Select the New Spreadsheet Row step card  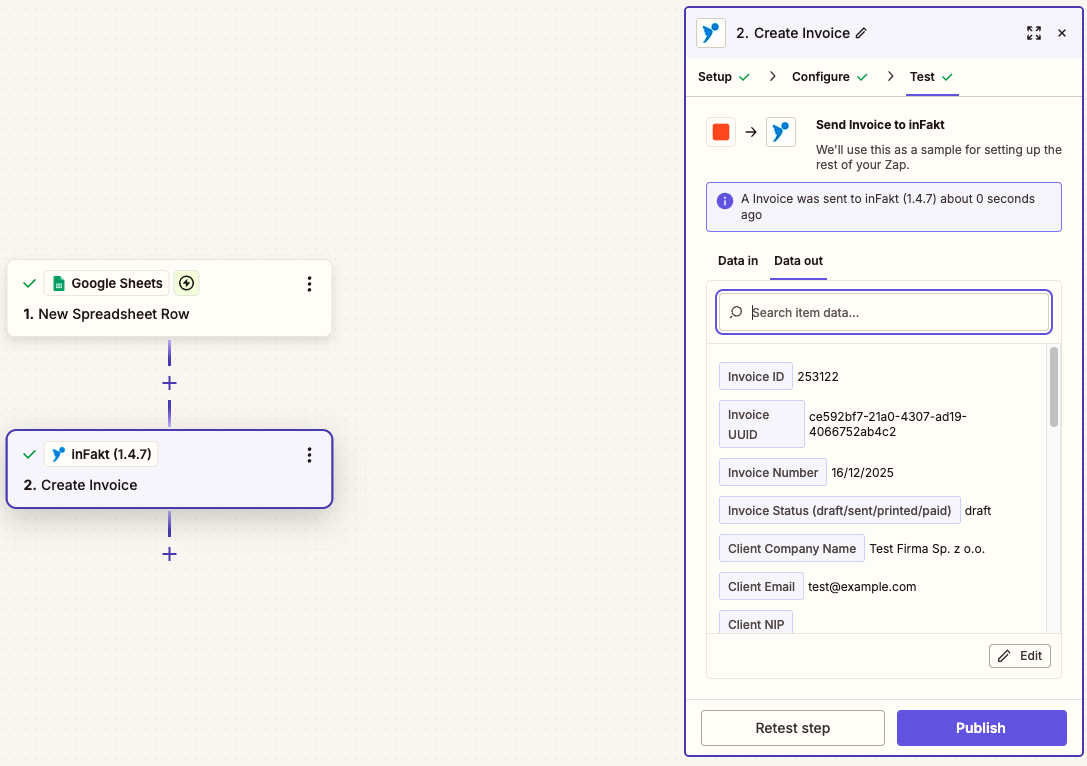[169, 299]
